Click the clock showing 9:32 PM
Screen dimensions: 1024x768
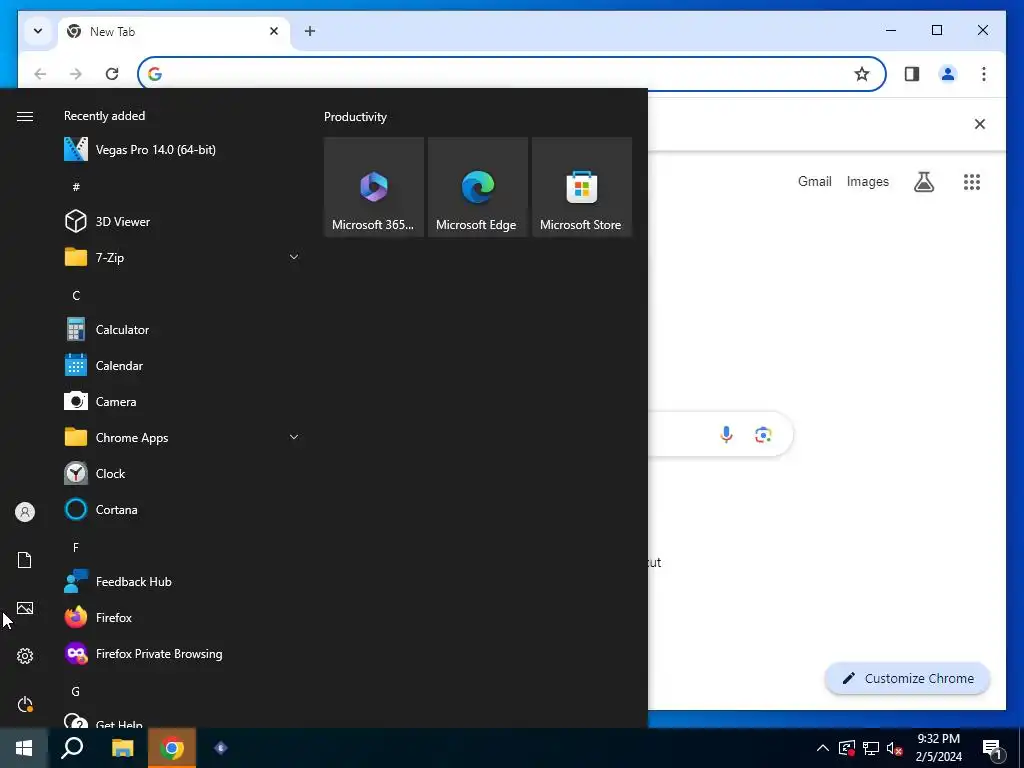(x=938, y=739)
